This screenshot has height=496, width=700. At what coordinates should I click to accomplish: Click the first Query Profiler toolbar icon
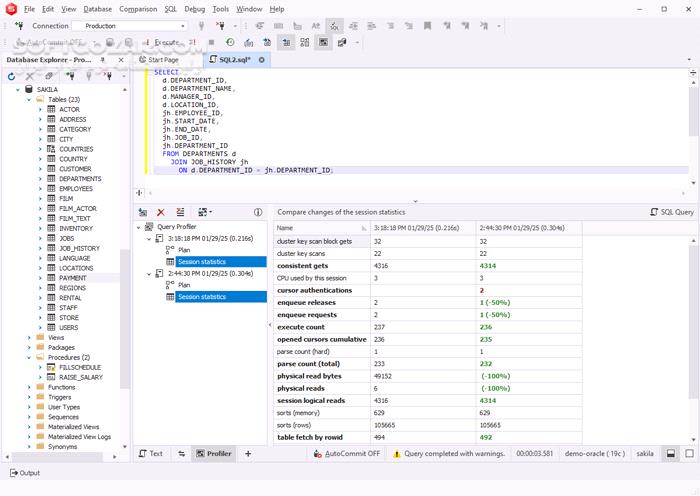point(142,213)
